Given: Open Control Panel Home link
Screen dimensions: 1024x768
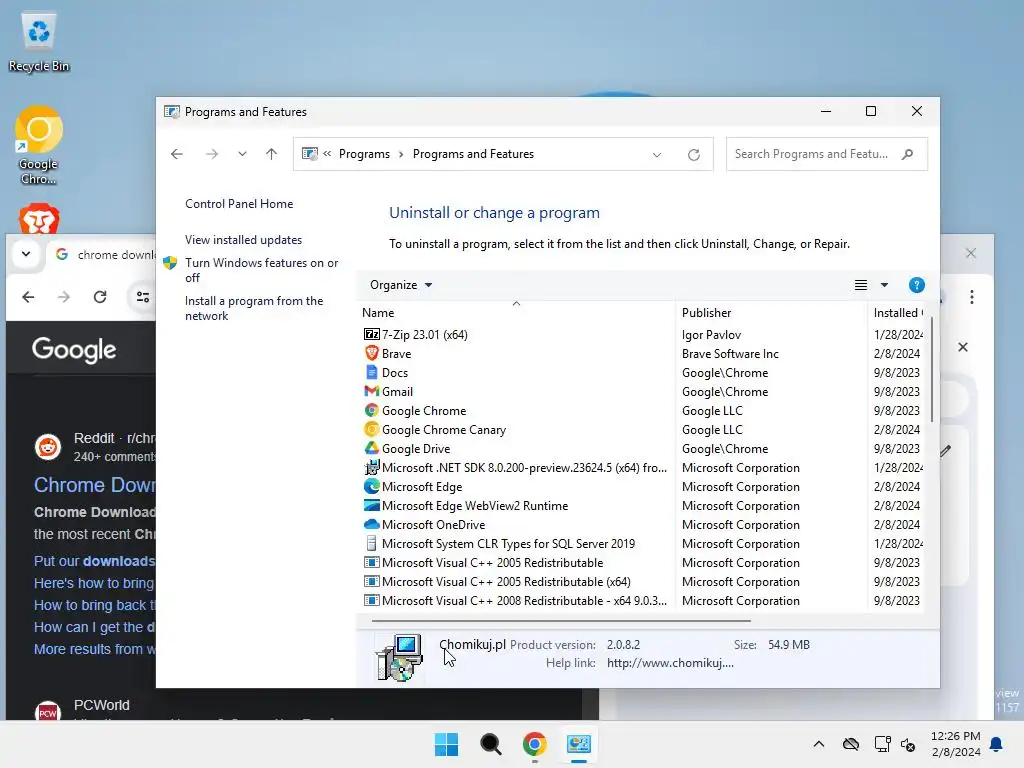Looking at the screenshot, I should [x=239, y=204].
